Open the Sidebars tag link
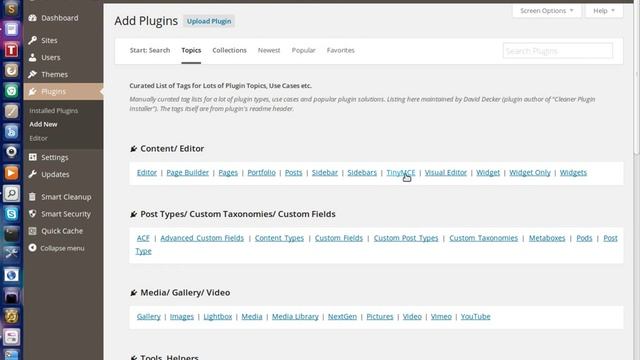Screen dimensions: 640x360 tap(362, 172)
